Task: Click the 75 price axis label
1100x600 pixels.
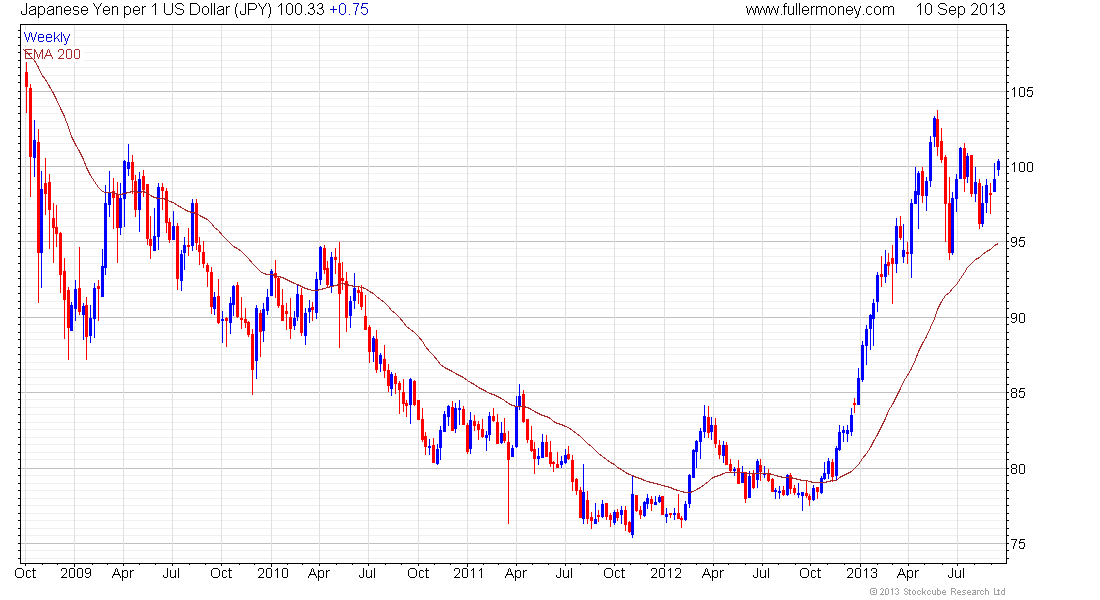Action: 1018,544
